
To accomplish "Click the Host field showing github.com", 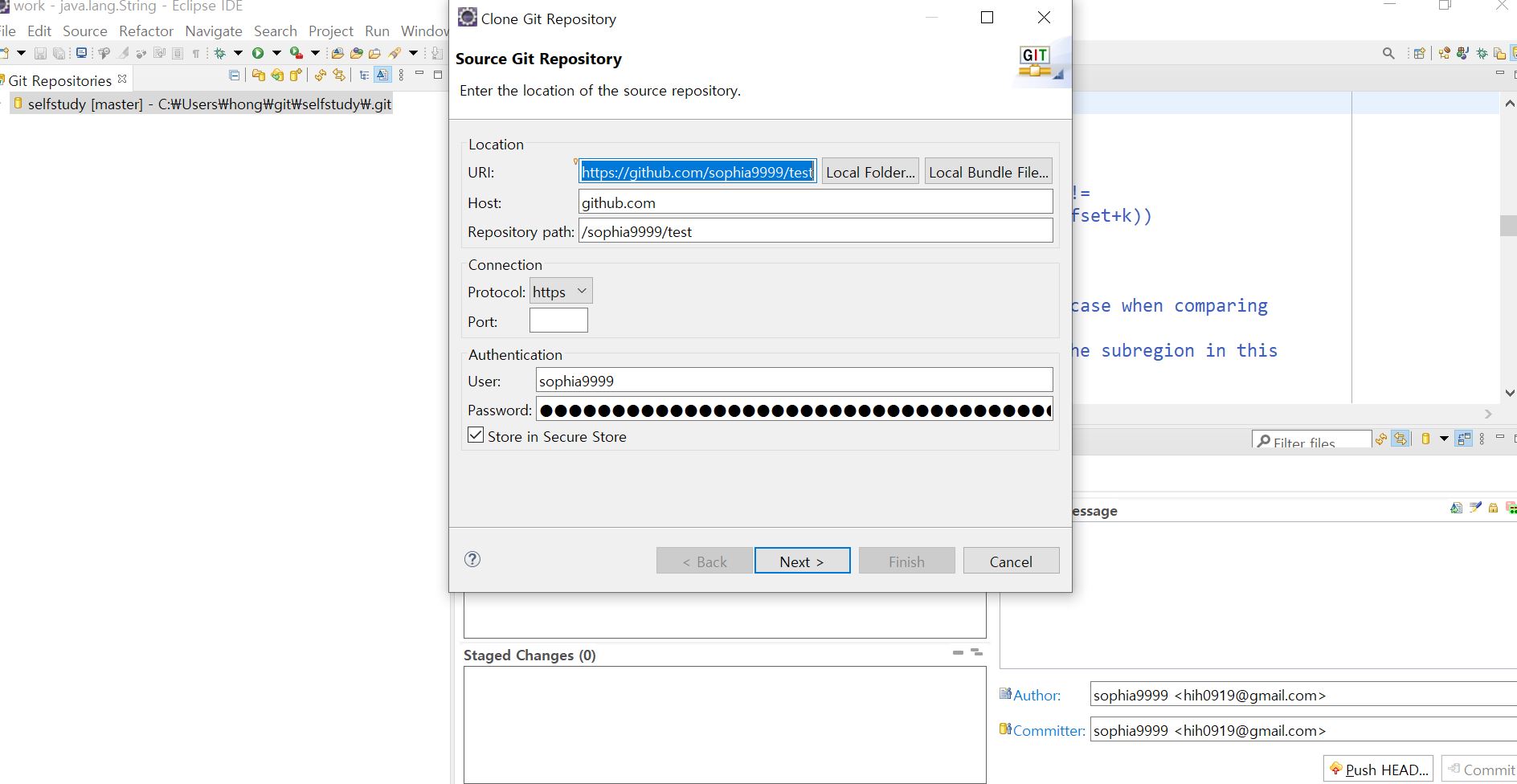I will [x=816, y=202].
